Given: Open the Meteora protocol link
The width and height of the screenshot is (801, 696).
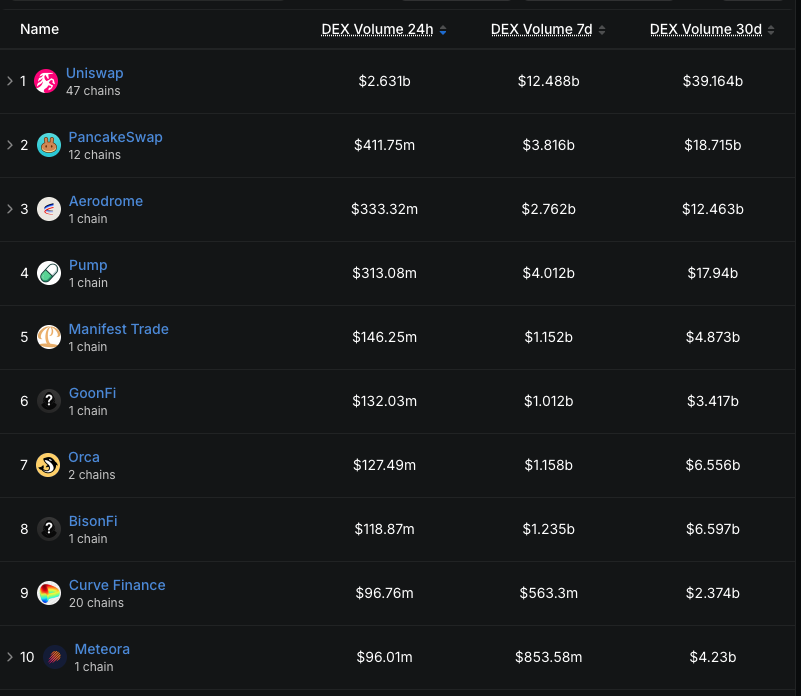Looking at the screenshot, I should pos(102,649).
